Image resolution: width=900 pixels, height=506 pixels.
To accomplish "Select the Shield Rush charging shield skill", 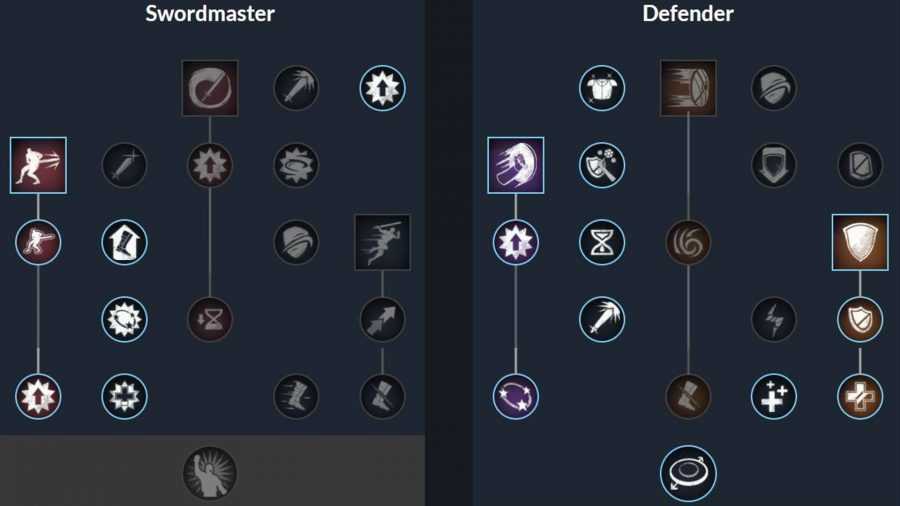I will click(688, 88).
